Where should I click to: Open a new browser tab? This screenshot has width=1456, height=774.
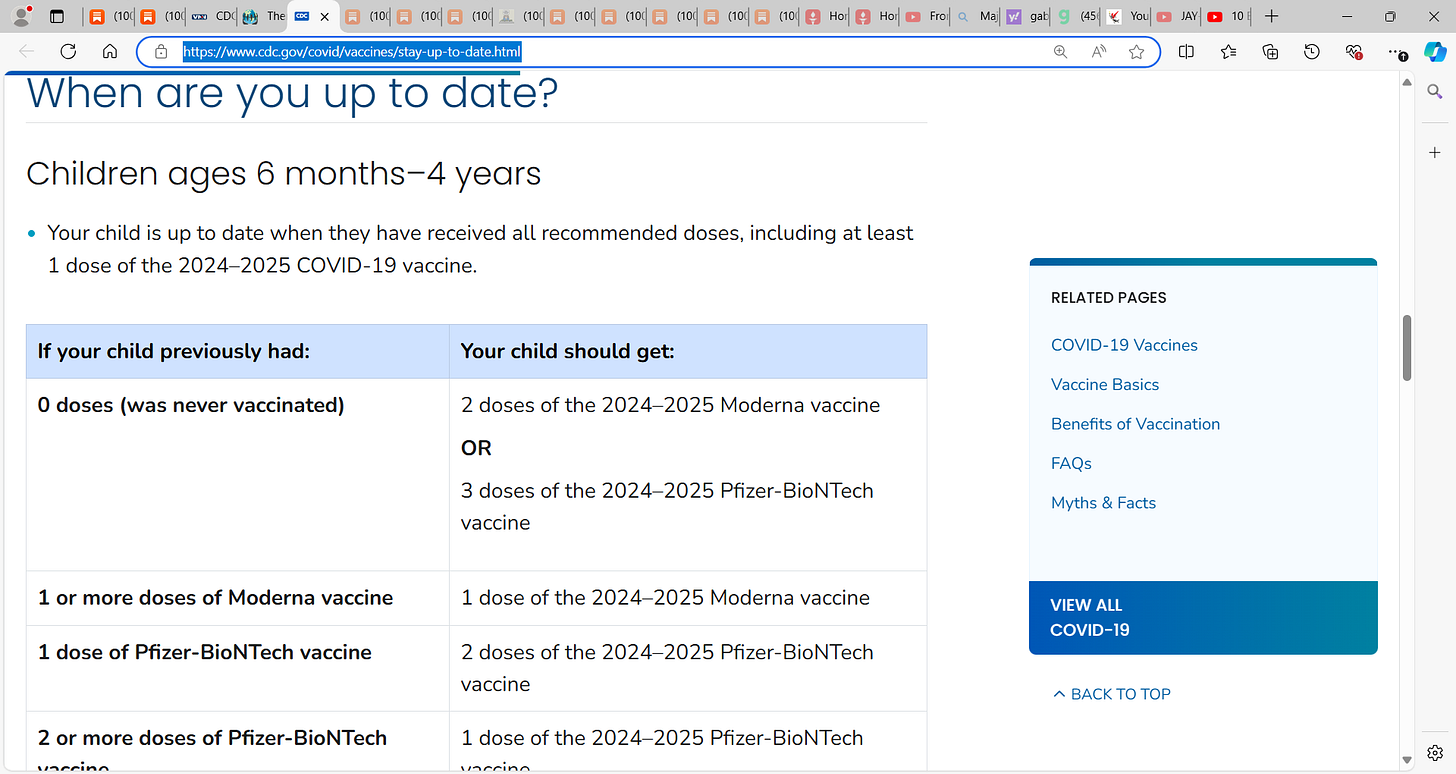click(x=1271, y=16)
